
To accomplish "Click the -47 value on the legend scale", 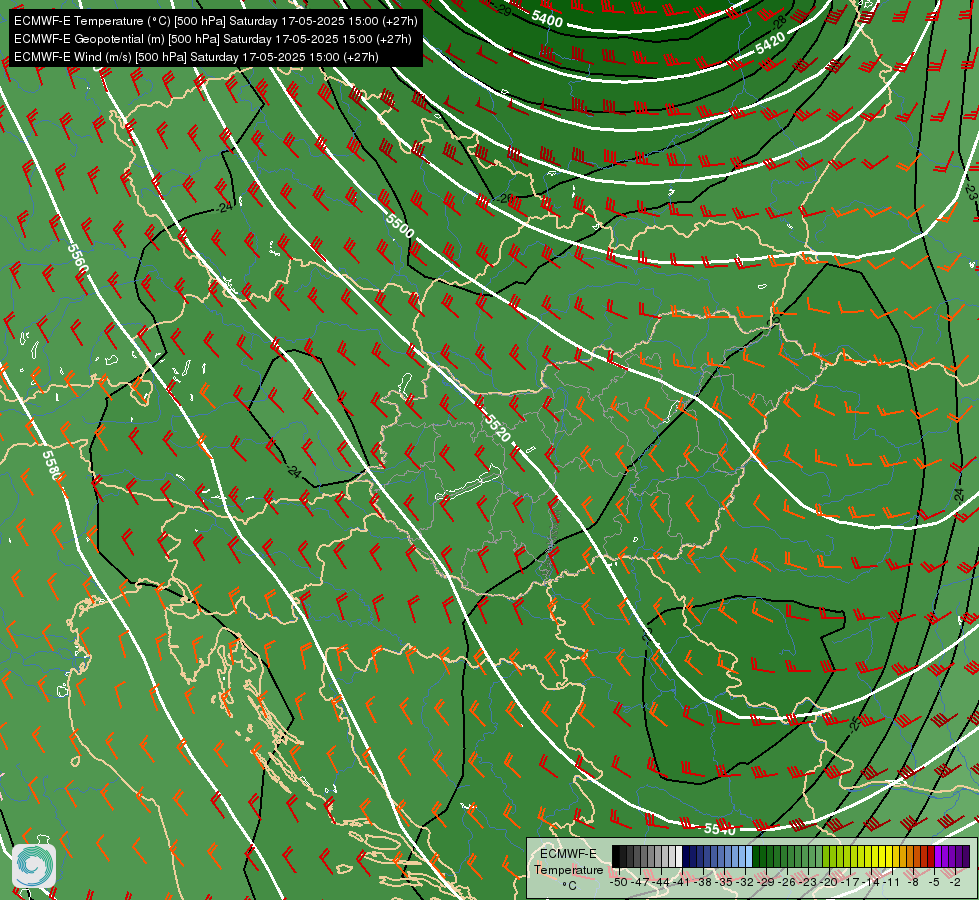I will pyautogui.click(x=641, y=882).
